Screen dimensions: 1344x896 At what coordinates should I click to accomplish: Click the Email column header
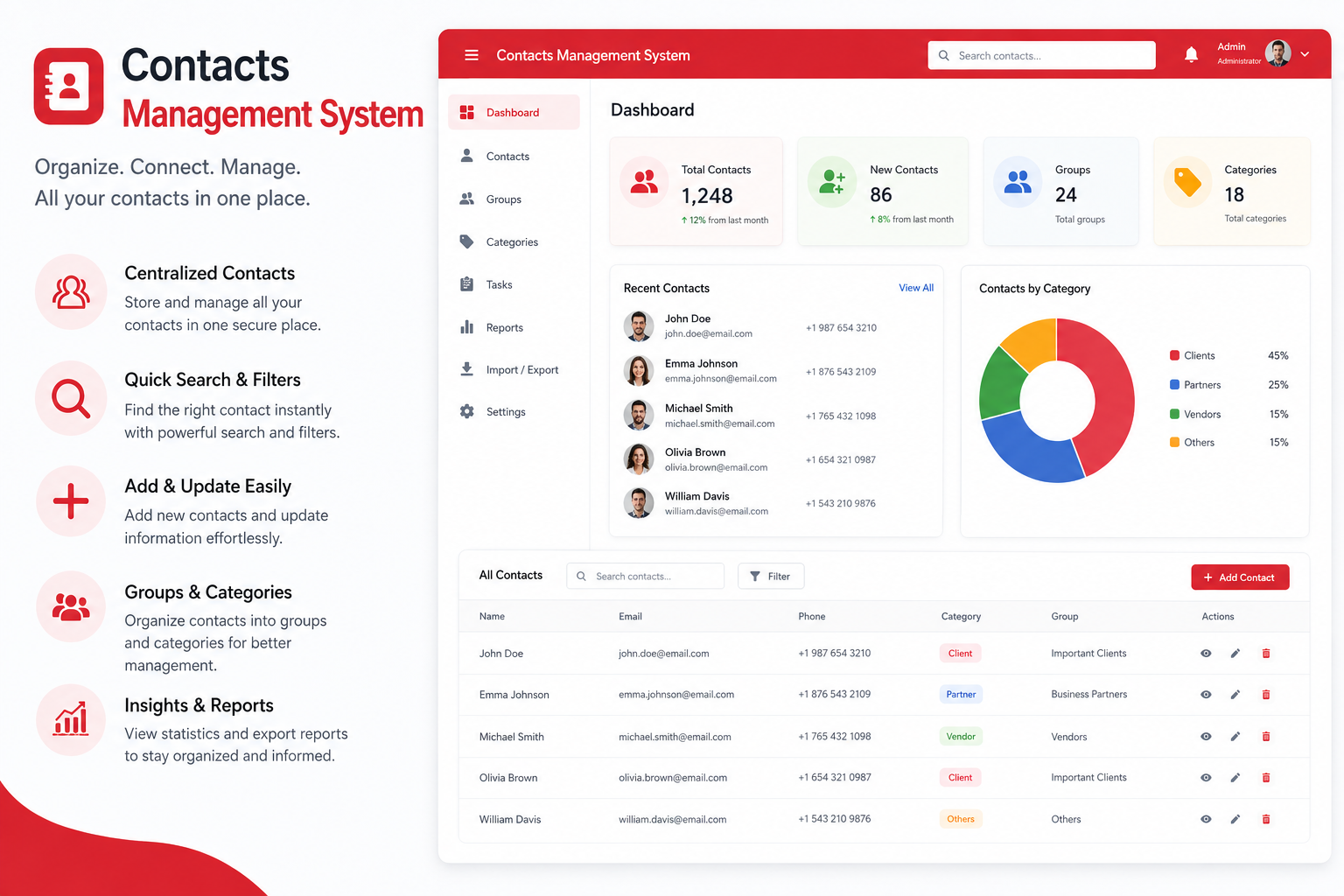(630, 617)
